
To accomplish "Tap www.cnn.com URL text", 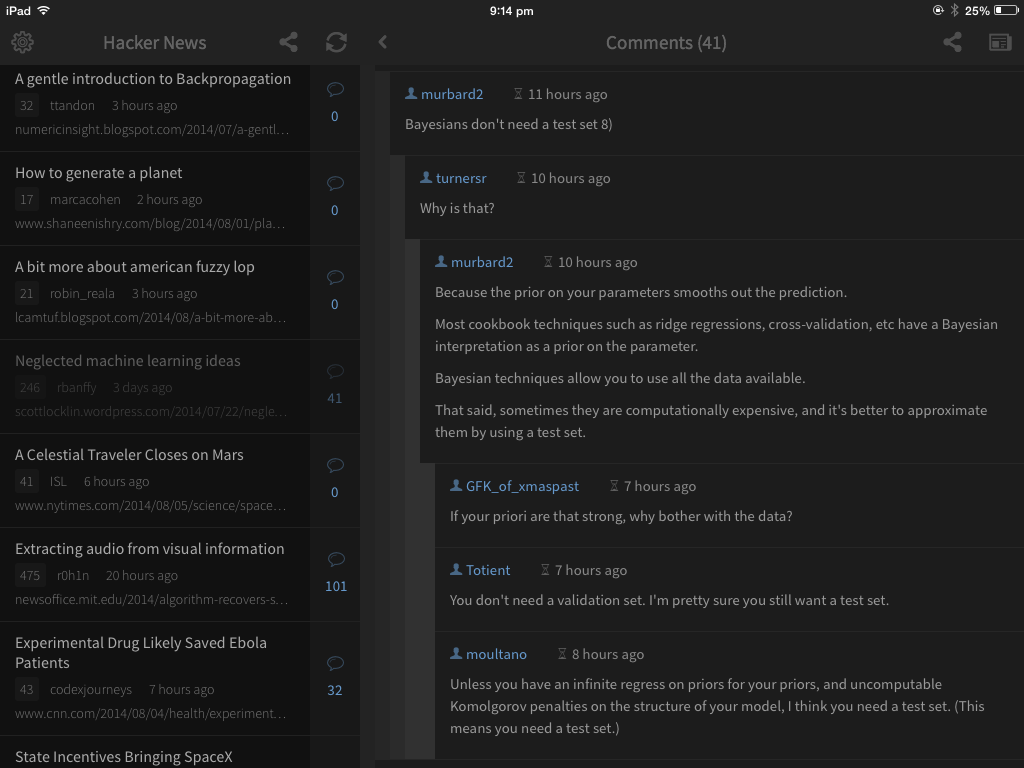I will [x=150, y=714].
